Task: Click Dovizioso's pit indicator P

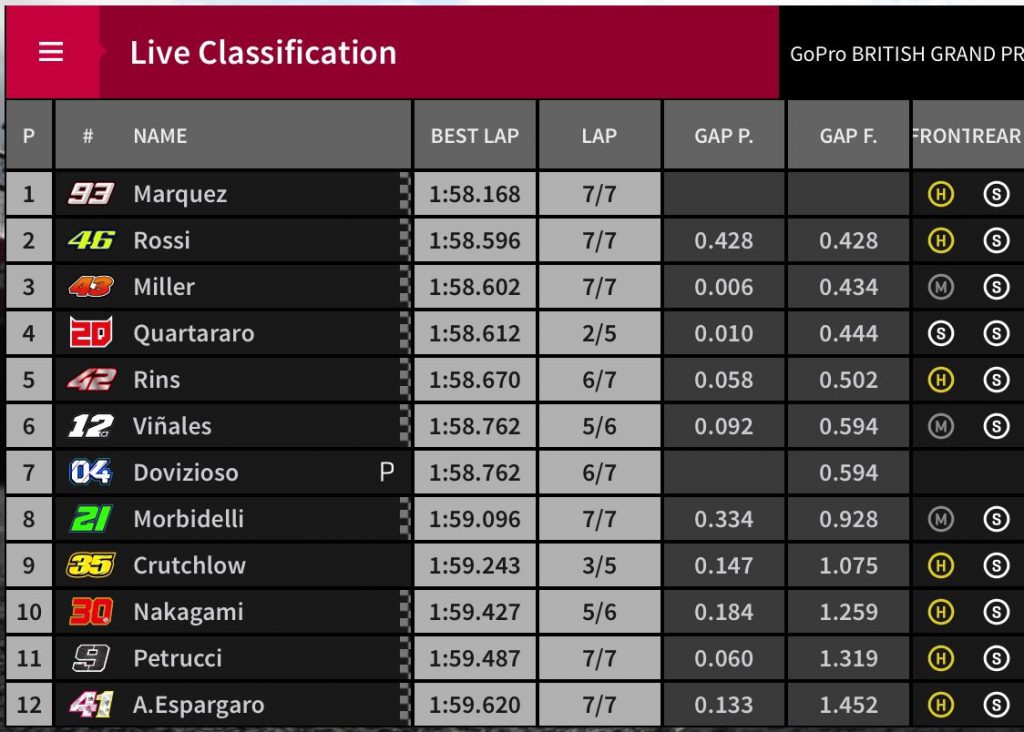Action: [x=387, y=472]
